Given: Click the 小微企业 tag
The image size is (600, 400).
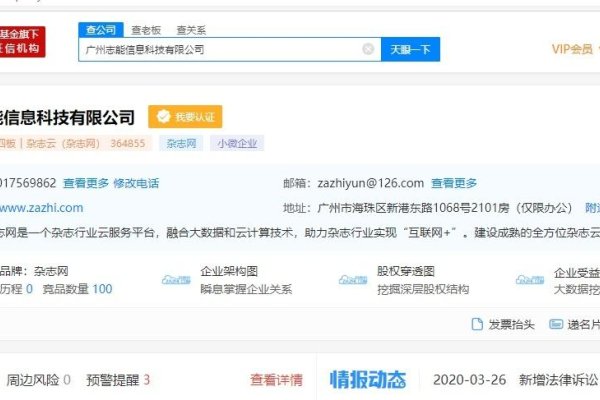Looking at the screenshot, I should click(237, 144).
